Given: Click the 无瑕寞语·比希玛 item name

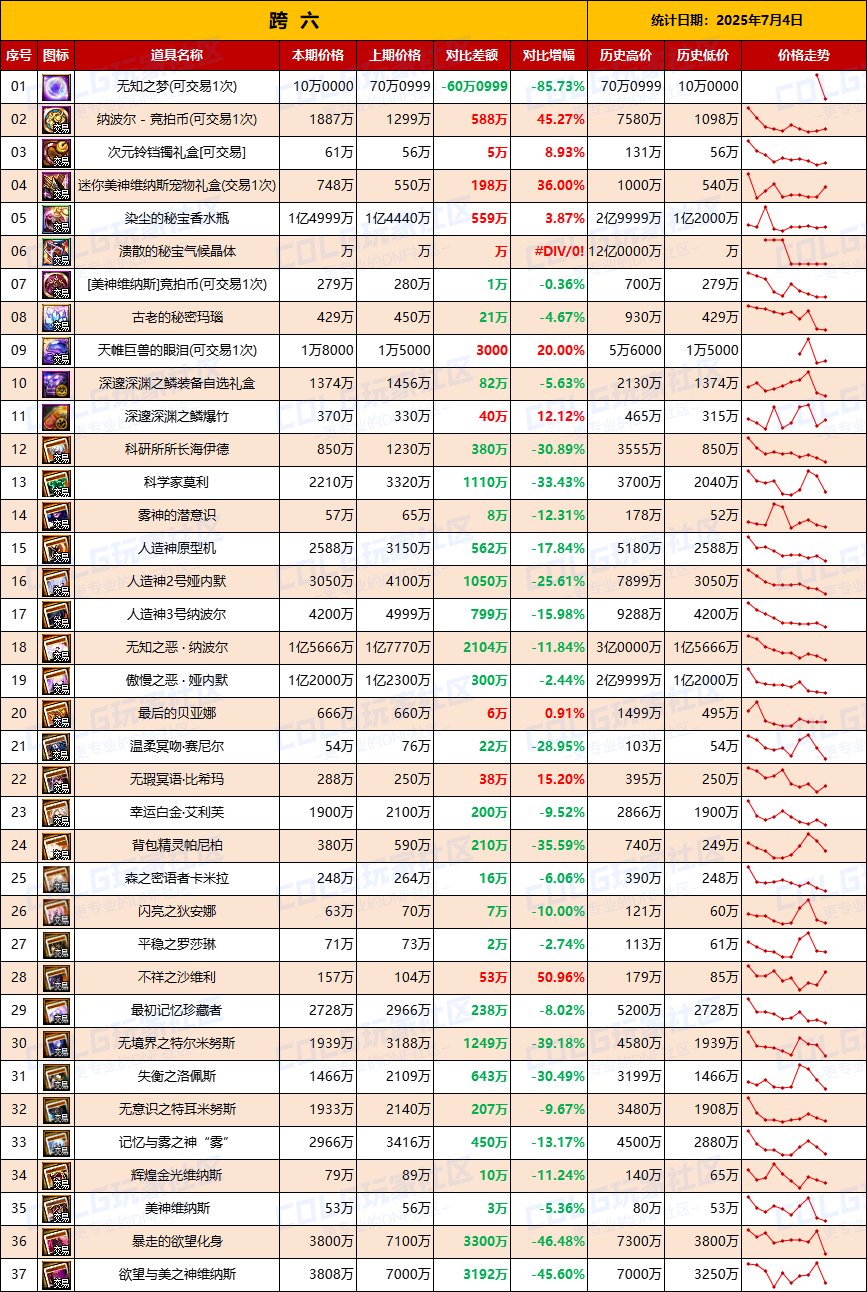Looking at the screenshot, I should [177, 780].
